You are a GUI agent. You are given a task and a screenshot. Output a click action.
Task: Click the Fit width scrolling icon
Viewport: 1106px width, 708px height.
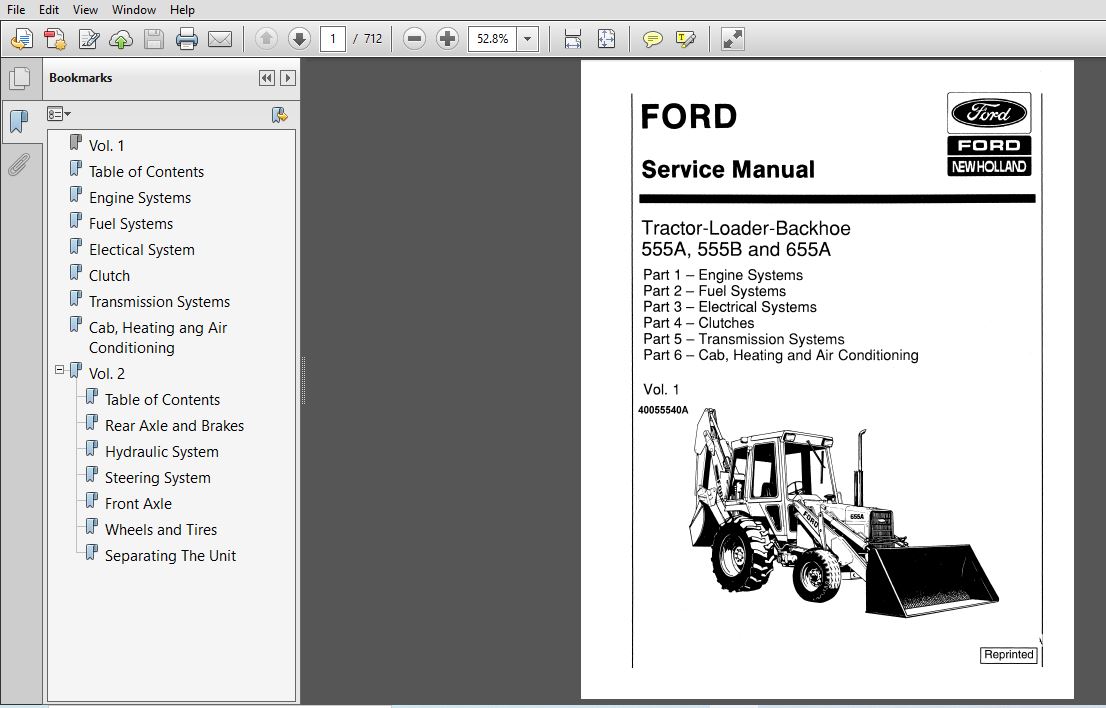(573, 39)
